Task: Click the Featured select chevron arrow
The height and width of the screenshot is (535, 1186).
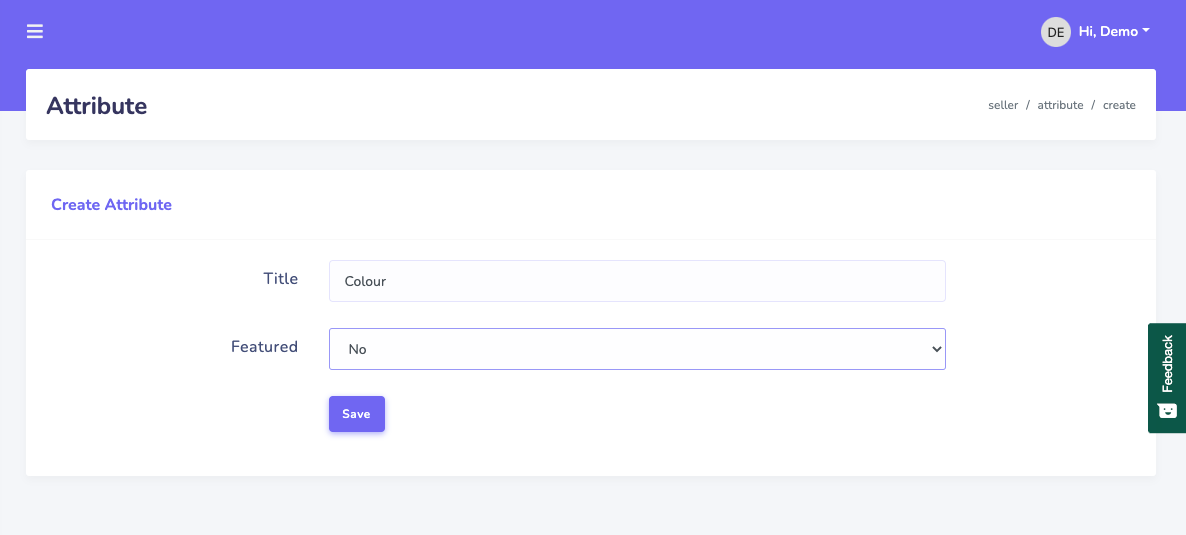Action: coord(936,349)
